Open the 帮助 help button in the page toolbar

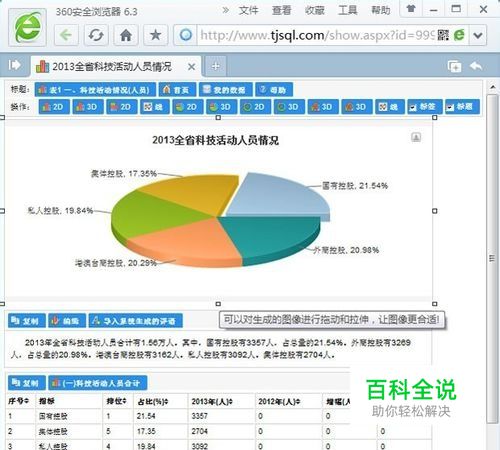coord(274,89)
